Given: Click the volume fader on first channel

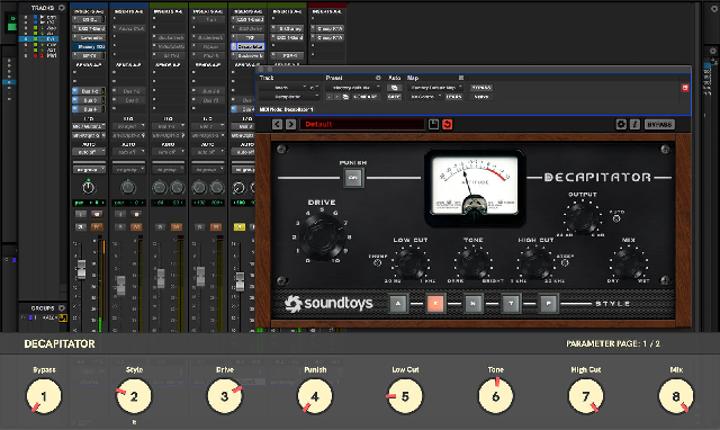Looking at the screenshot, I should click(81, 269).
